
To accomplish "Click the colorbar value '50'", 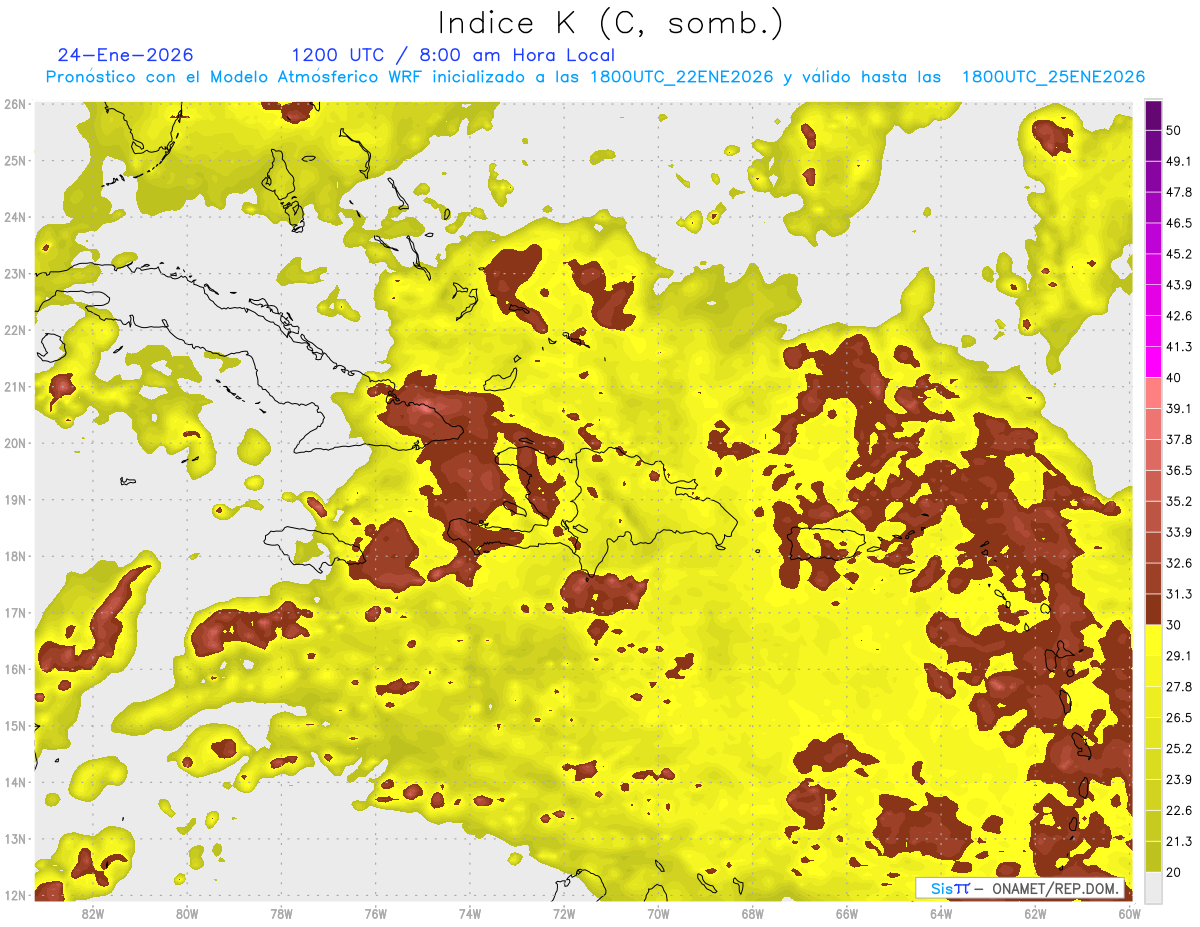I will (1174, 130).
